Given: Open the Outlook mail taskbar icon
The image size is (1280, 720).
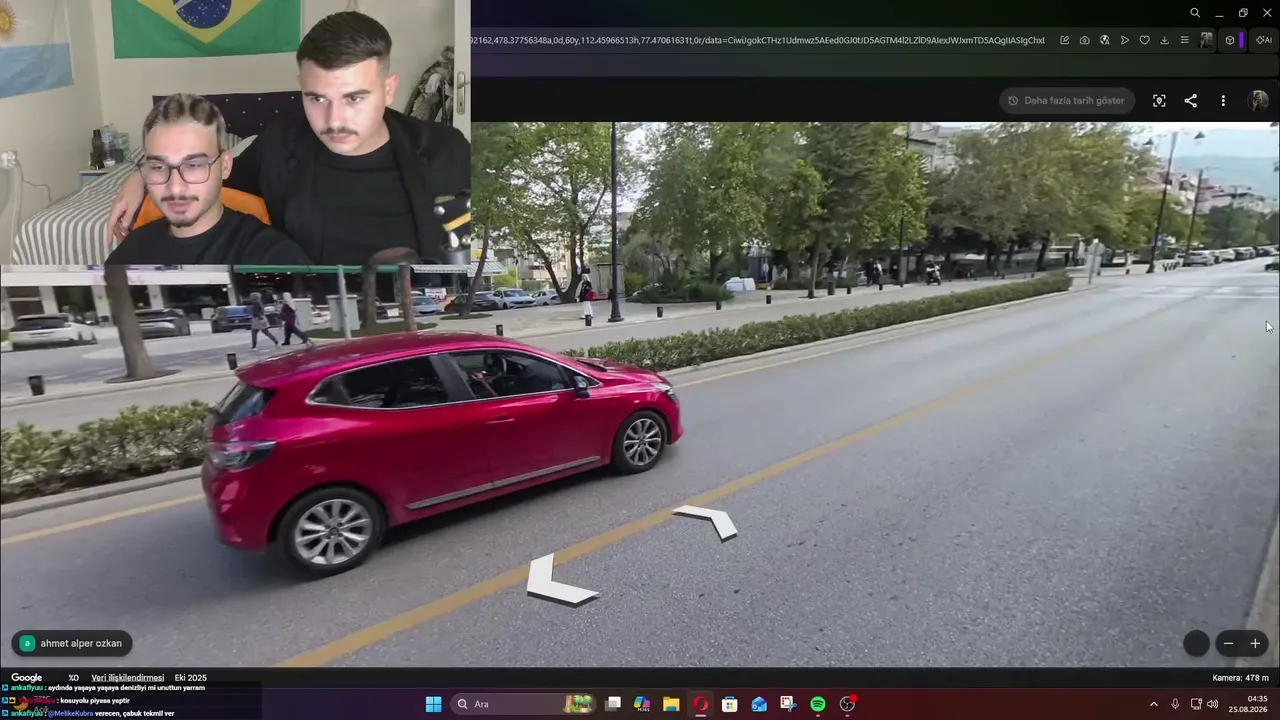Looking at the screenshot, I should [x=759, y=704].
